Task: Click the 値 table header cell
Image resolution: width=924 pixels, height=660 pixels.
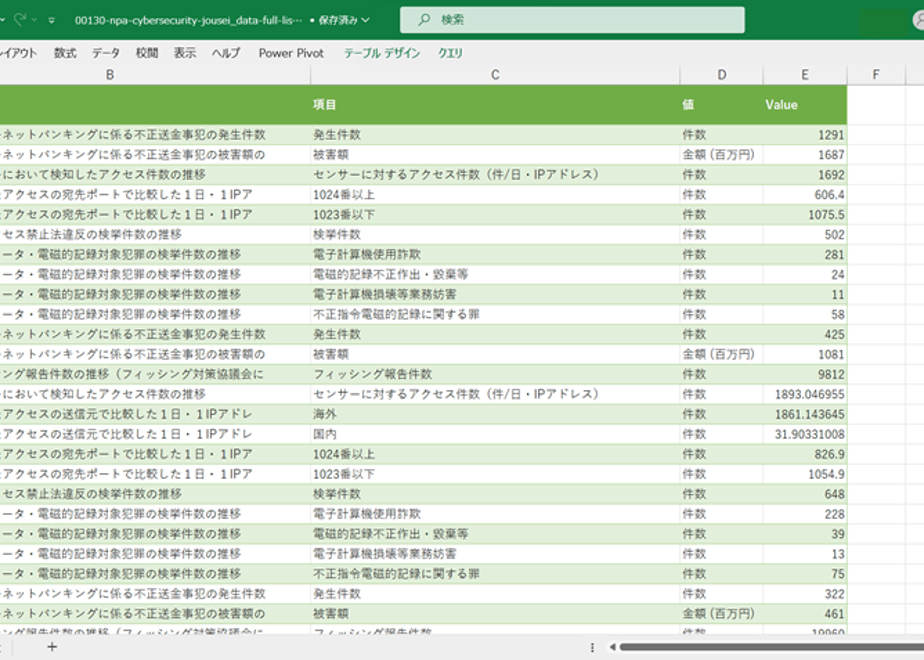Action: (721, 104)
